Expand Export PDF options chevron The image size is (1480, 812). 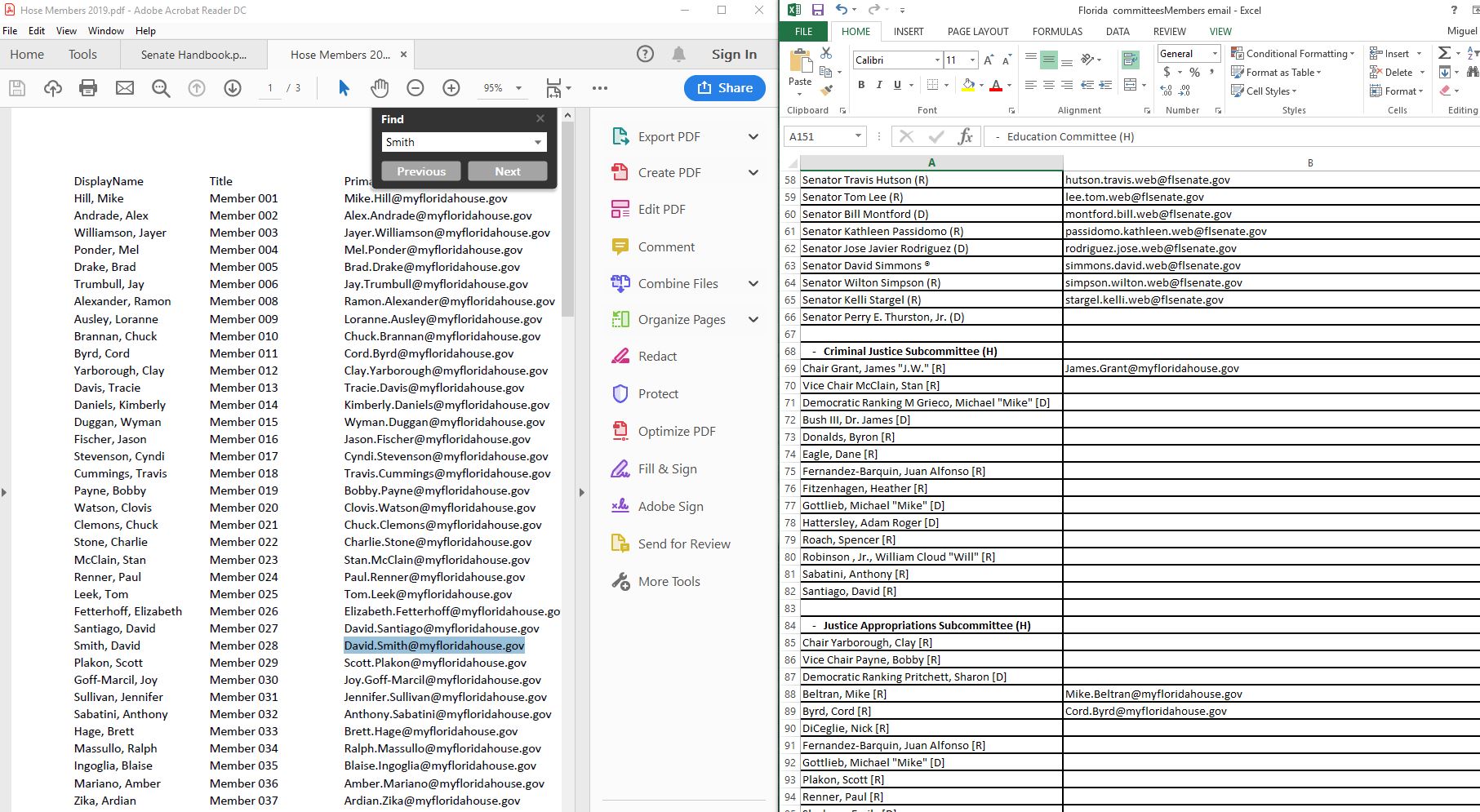pos(753,137)
